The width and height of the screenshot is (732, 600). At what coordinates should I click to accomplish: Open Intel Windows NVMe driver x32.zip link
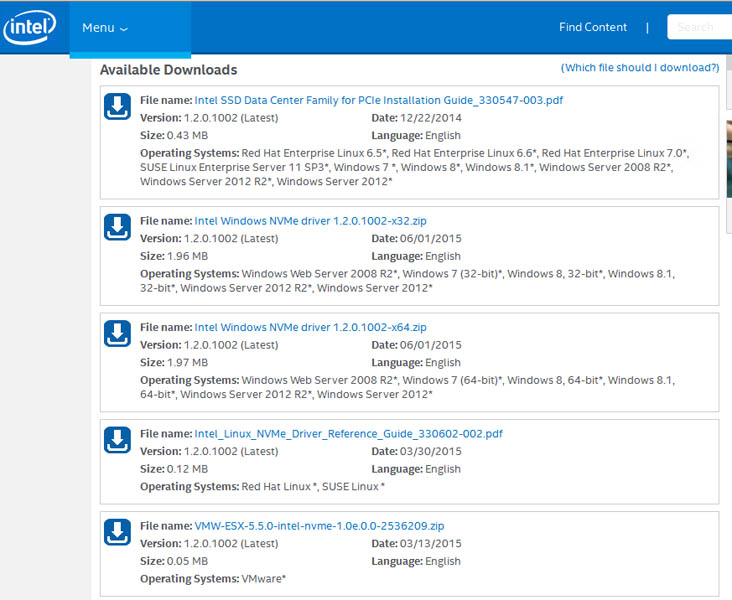point(310,220)
